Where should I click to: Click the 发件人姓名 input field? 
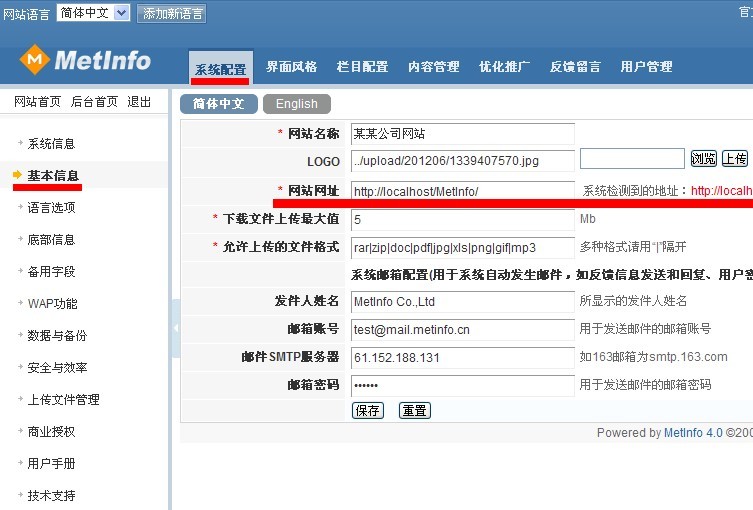click(x=462, y=302)
